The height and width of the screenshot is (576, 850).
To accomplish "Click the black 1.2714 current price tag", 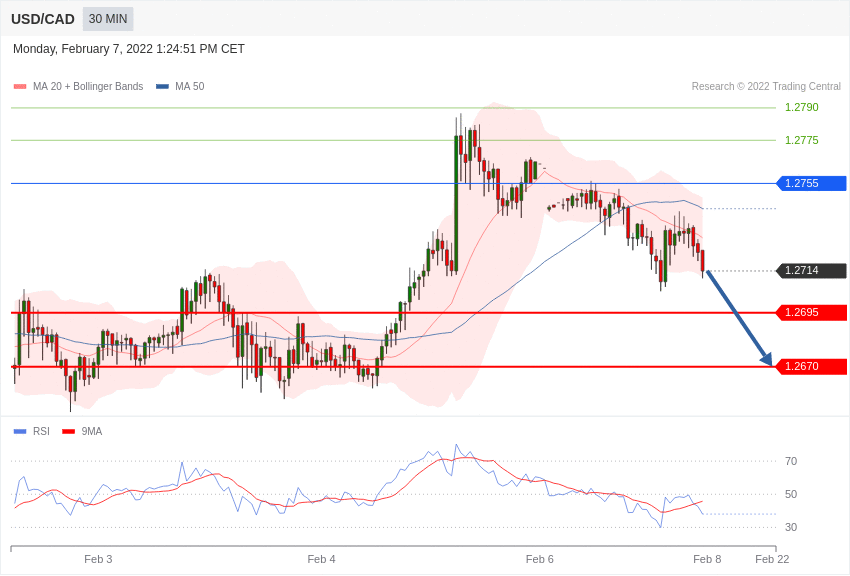I will point(812,270).
